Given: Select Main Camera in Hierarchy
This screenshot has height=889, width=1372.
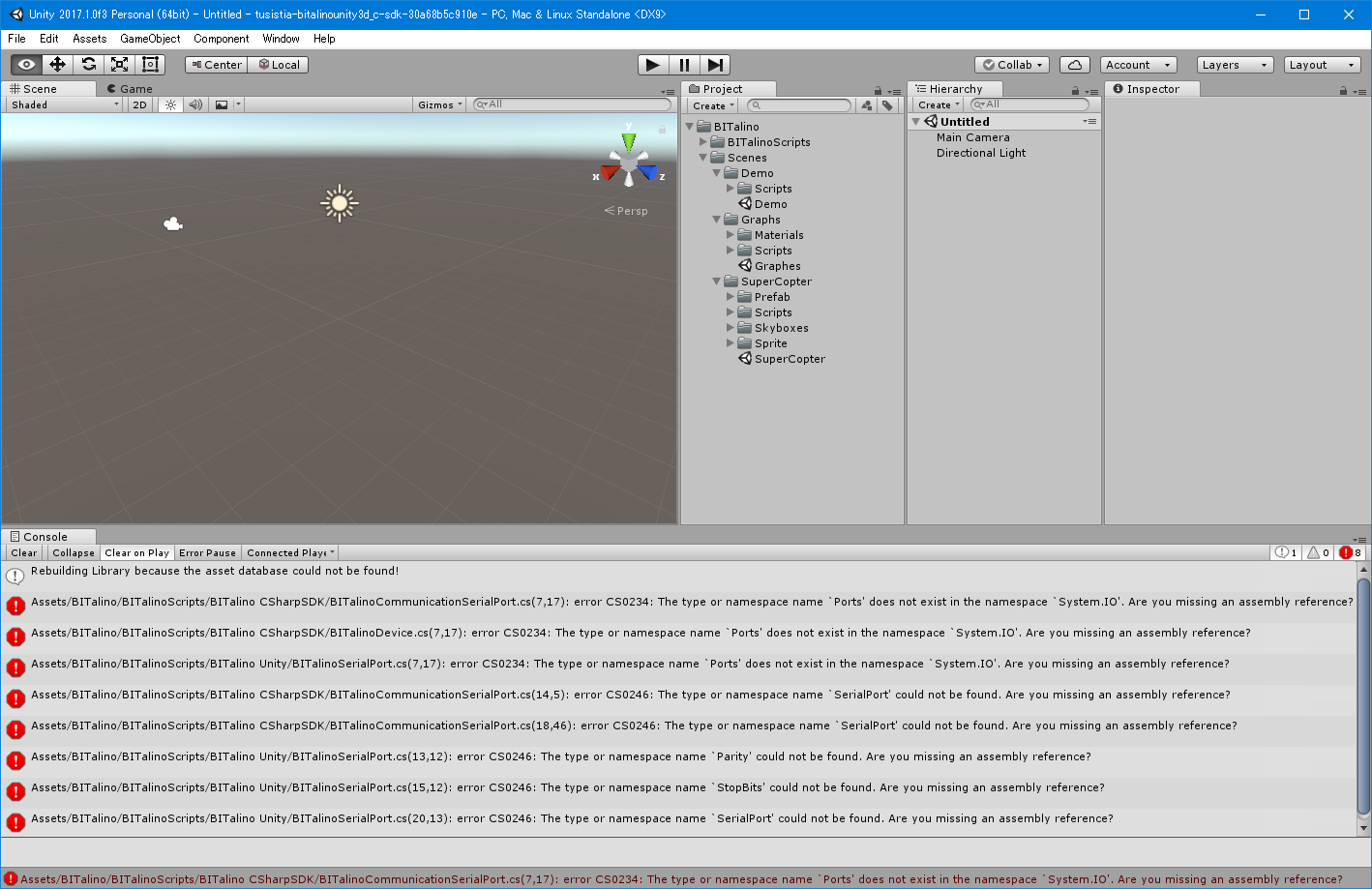Looking at the screenshot, I should click(972, 137).
